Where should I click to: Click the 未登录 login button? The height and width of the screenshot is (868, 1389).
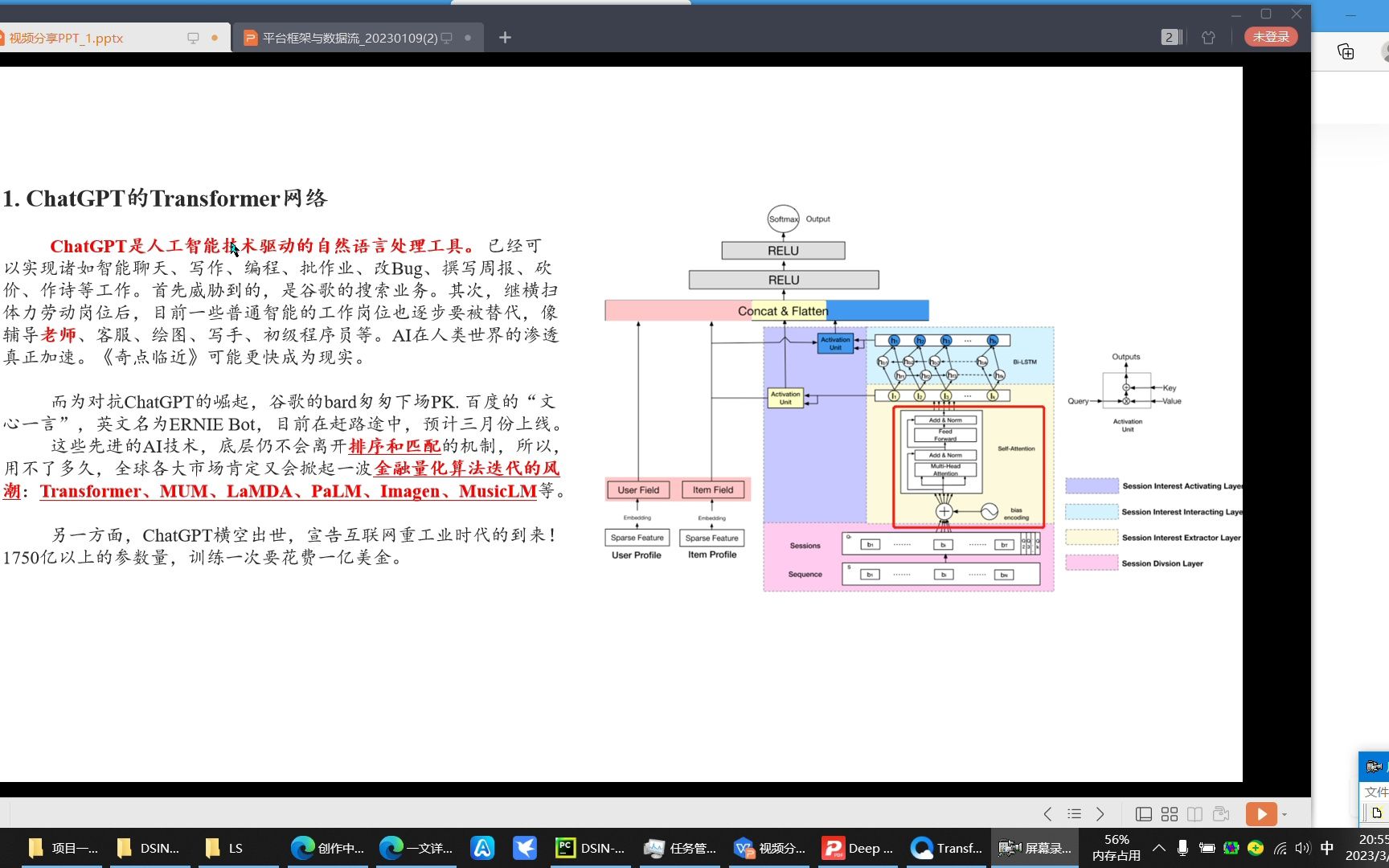[x=1270, y=36]
